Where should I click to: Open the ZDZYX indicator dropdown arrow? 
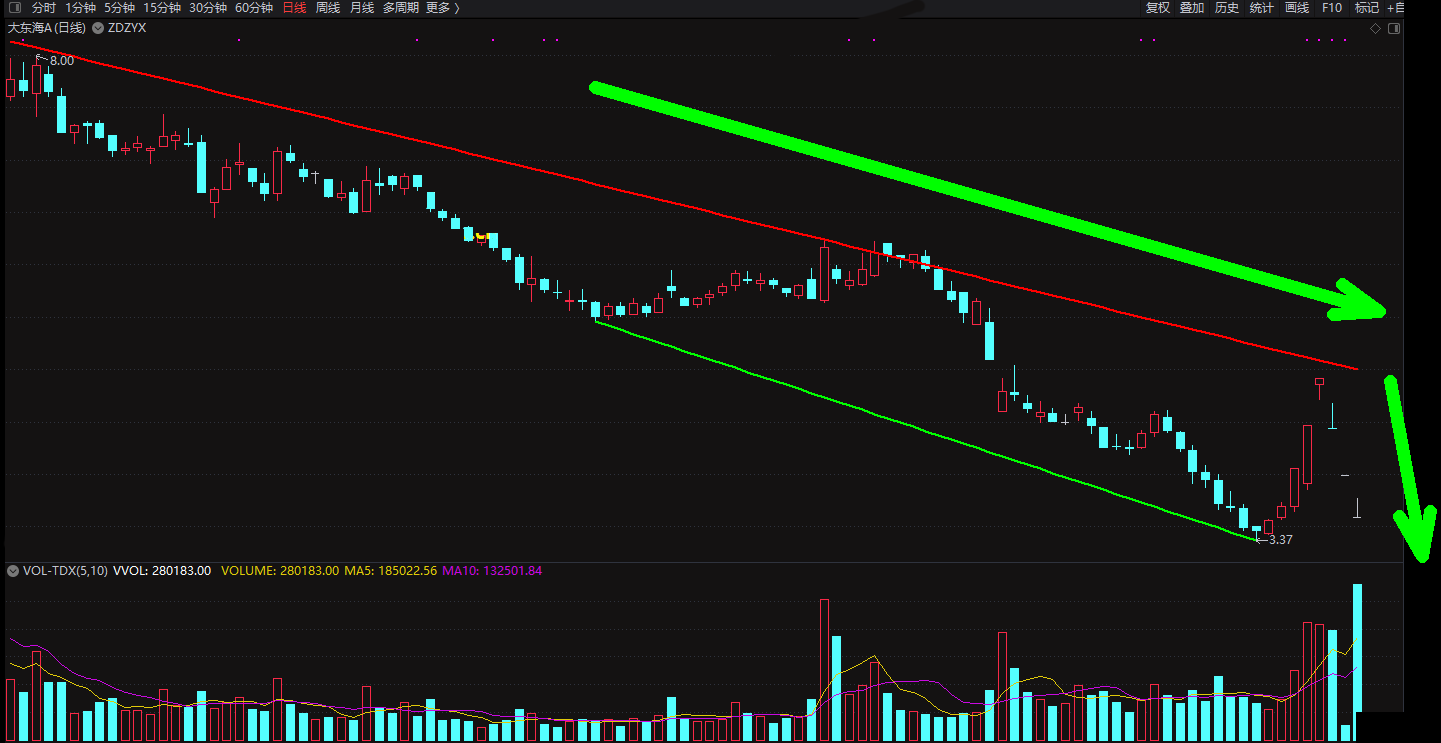(x=98, y=28)
